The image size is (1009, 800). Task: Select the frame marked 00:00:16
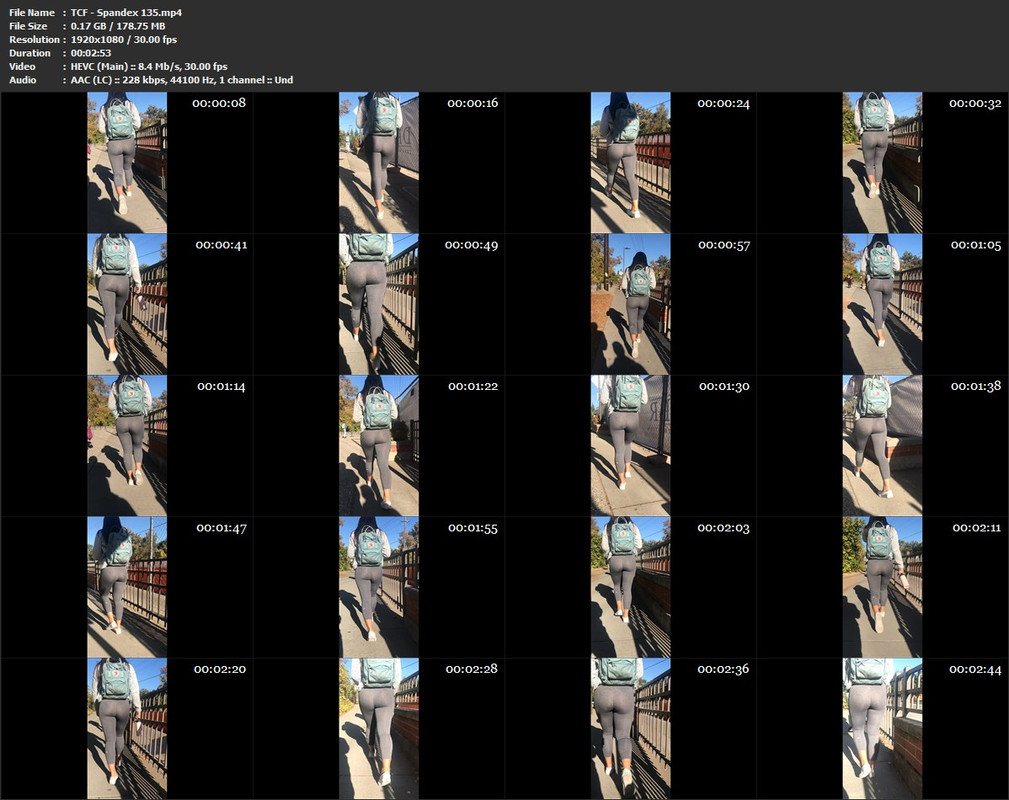pos(378,163)
